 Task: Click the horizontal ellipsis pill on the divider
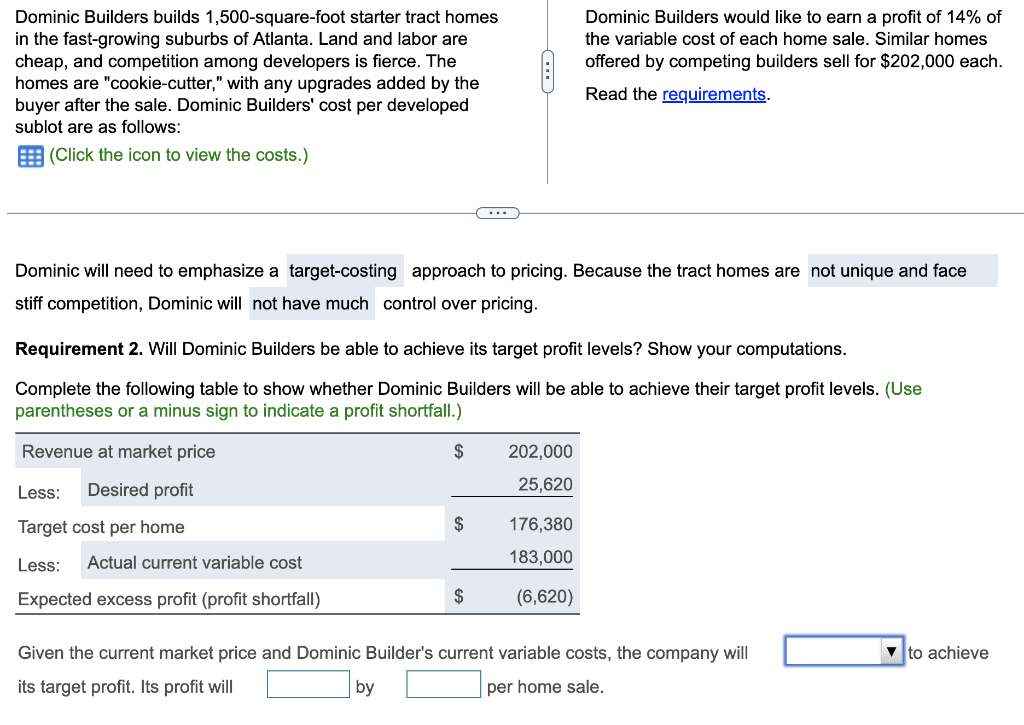click(497, 212)
